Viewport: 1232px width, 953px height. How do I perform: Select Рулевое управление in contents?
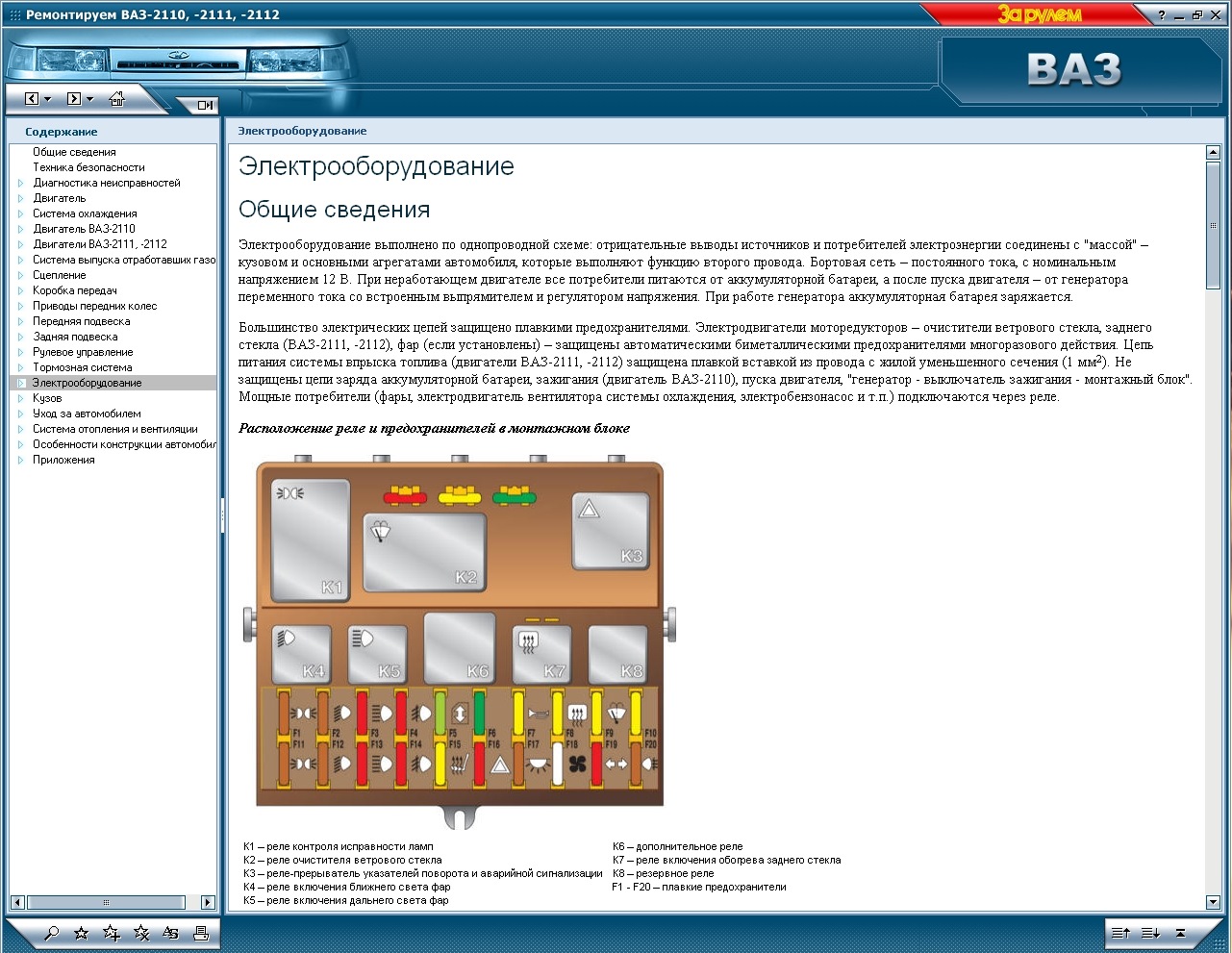pos(83,352)
